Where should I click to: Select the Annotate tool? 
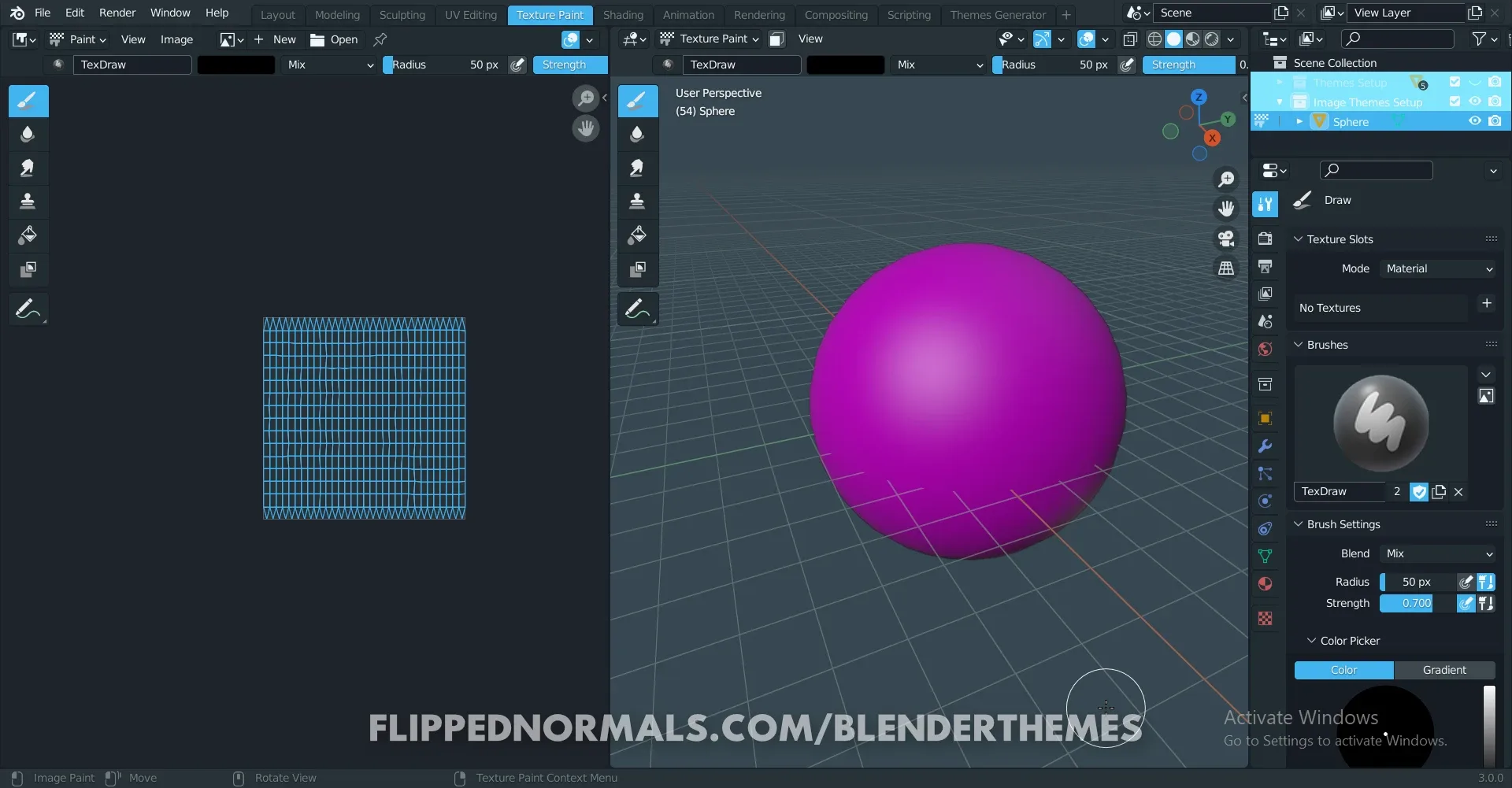[28, 309]
